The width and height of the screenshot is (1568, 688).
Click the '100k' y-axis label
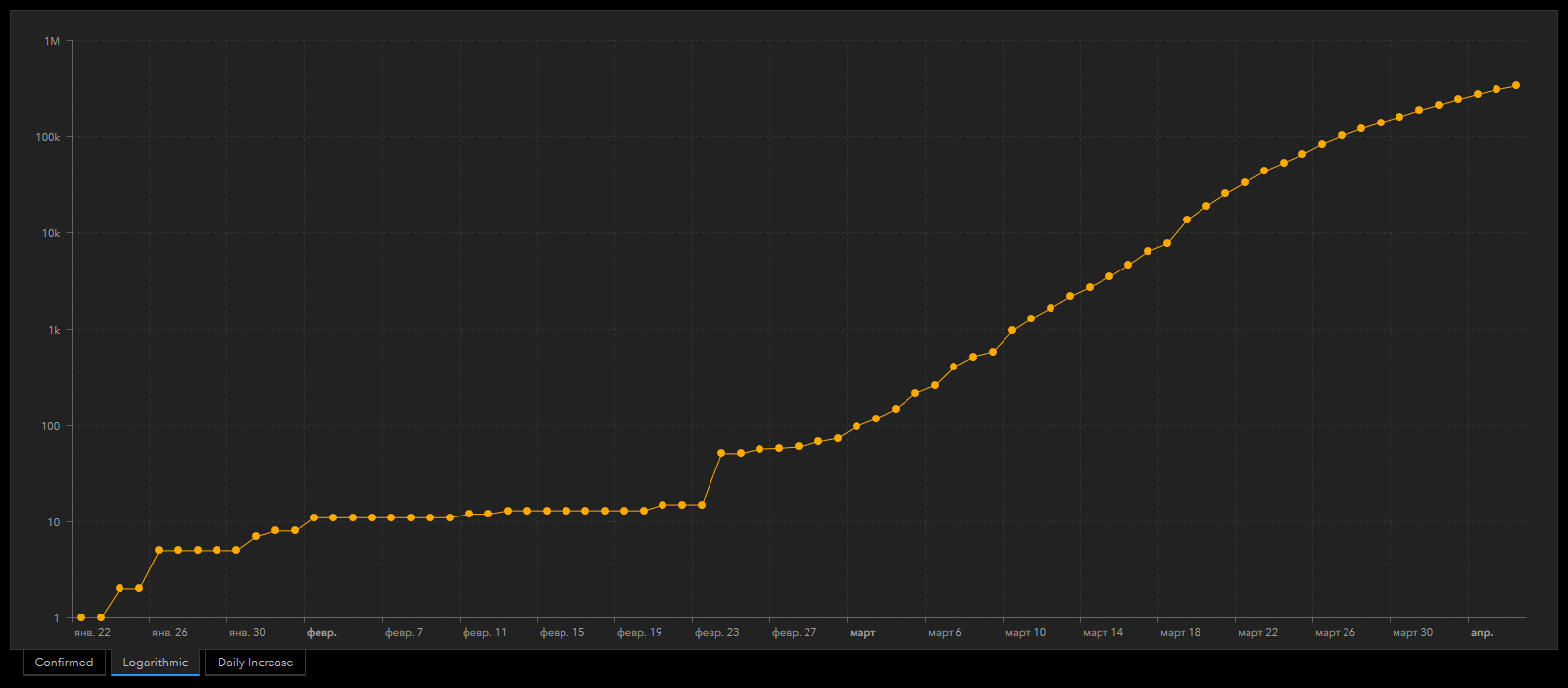coord(48,137)
